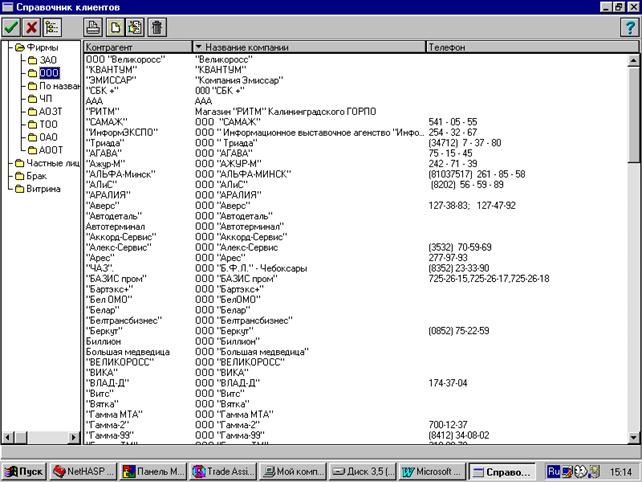
Task: Switch to Microsoft Word taskbar item
Action: tap(433, 472)
